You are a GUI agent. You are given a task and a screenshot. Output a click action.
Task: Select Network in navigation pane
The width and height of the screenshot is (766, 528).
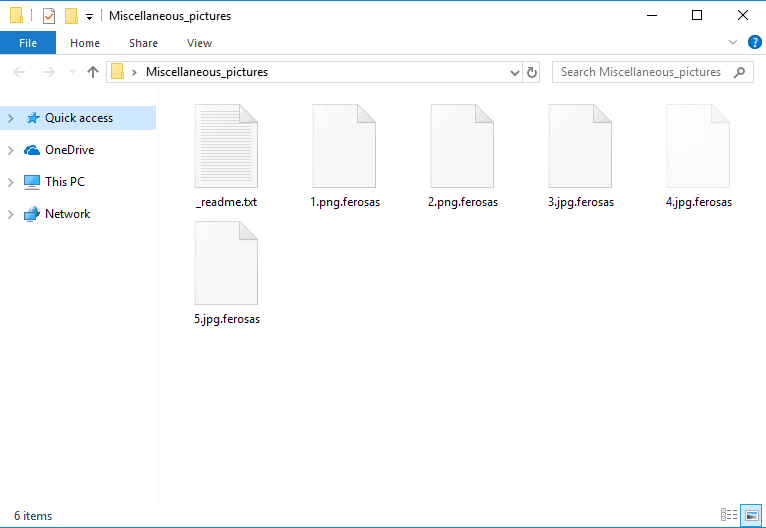tap(67, 214)
